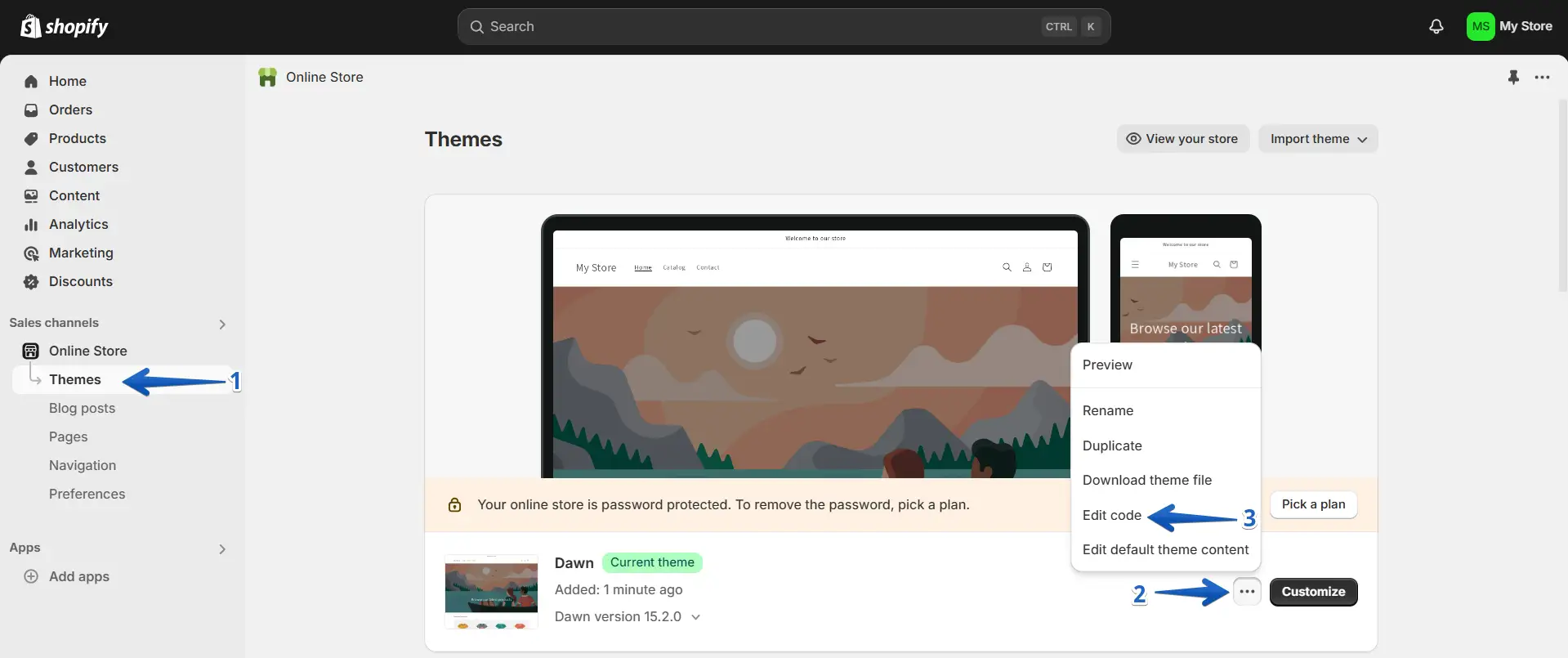1568x658 pixels.
Task: Click the three-dot button beside Customize
Action: click(1247, 592)
